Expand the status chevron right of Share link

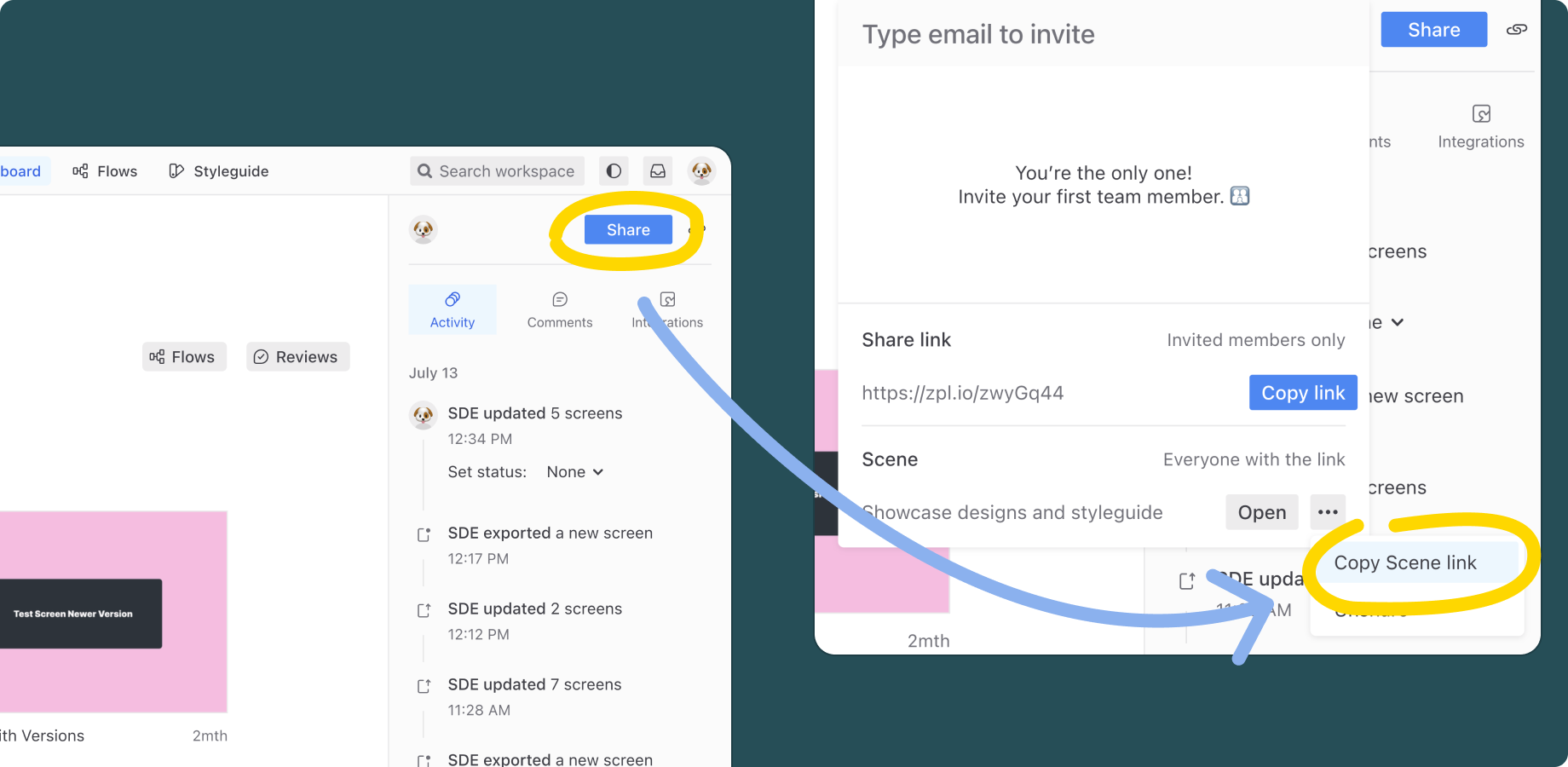[1398, 322]
